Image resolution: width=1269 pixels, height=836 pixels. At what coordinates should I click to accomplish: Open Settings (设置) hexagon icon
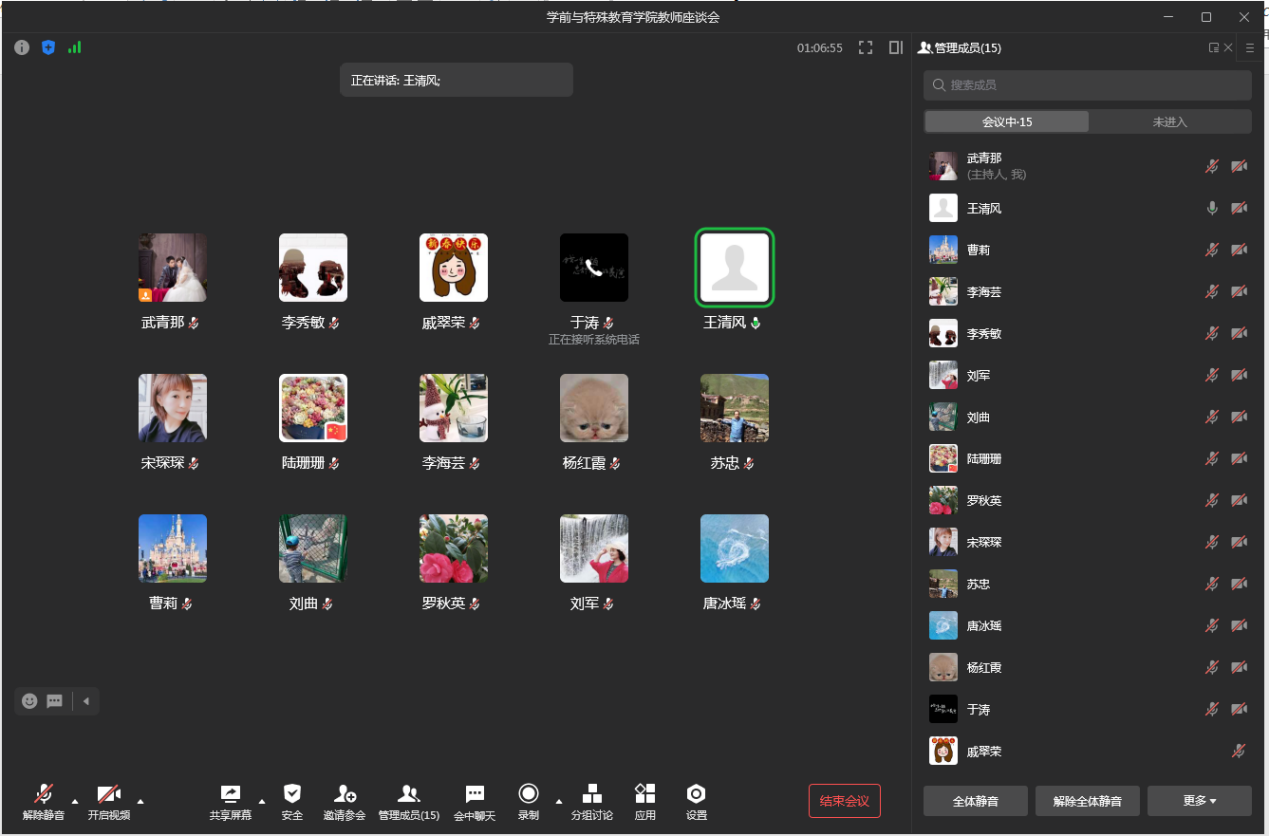coord(696,794)
